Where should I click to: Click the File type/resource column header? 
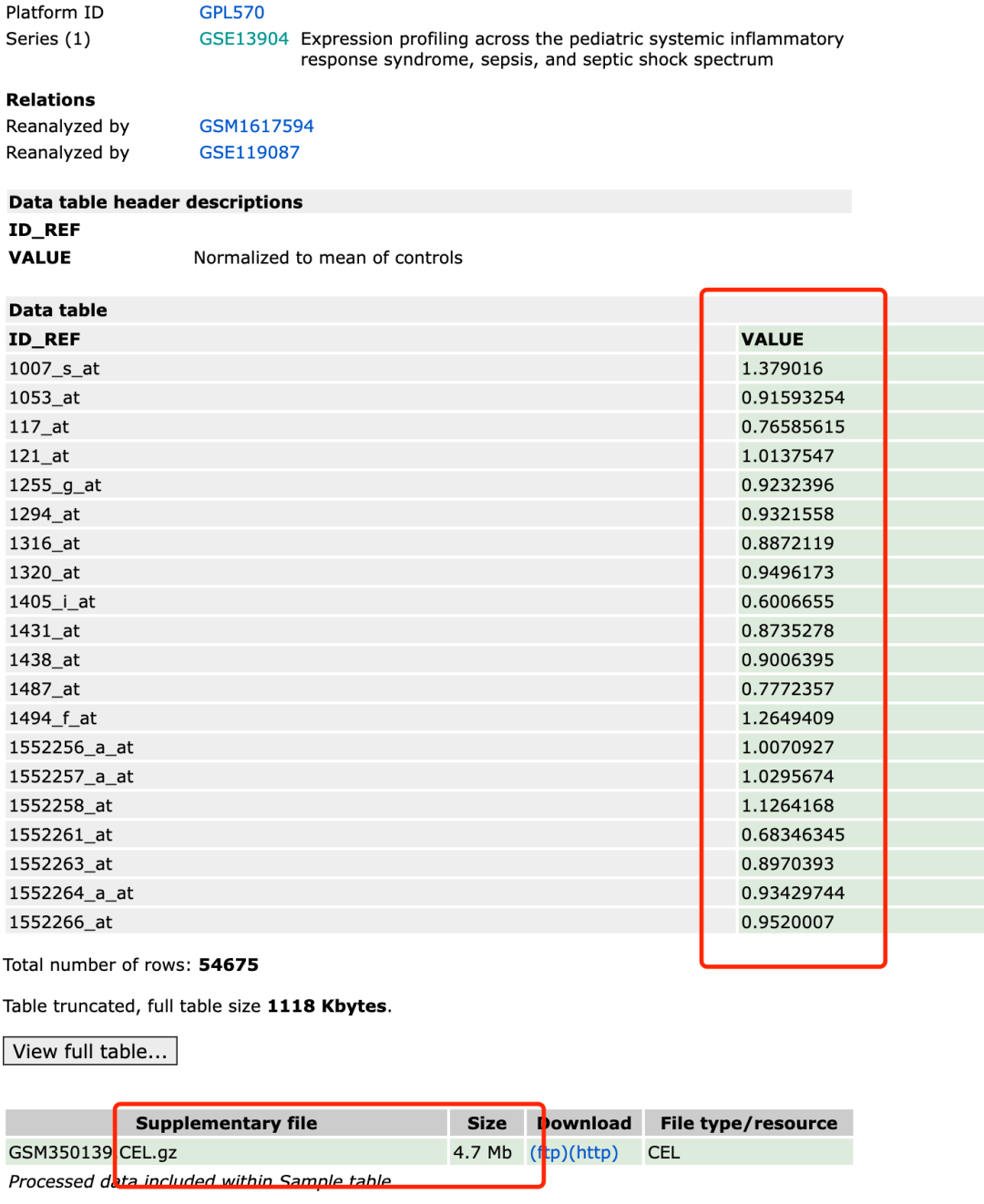click(x=749, y=1124)
